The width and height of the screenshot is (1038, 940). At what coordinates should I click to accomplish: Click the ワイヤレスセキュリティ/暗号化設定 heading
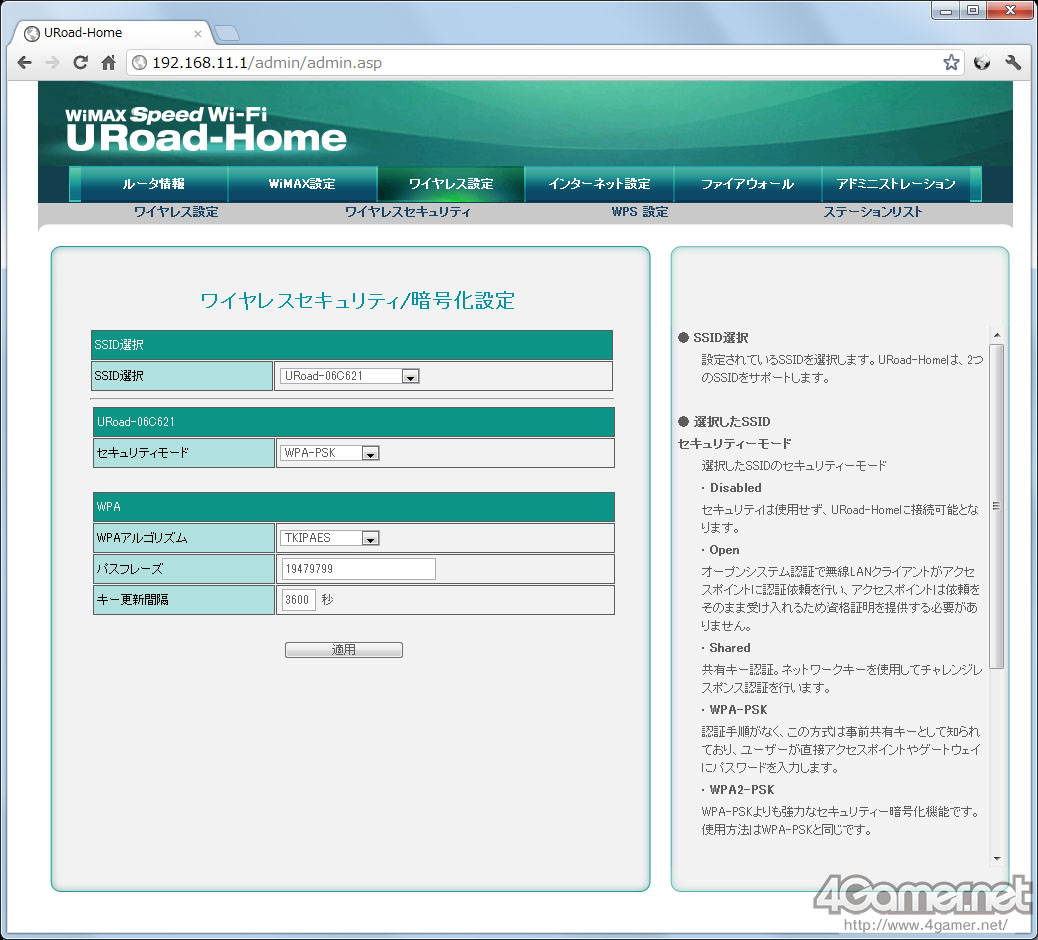coord(357,301)
